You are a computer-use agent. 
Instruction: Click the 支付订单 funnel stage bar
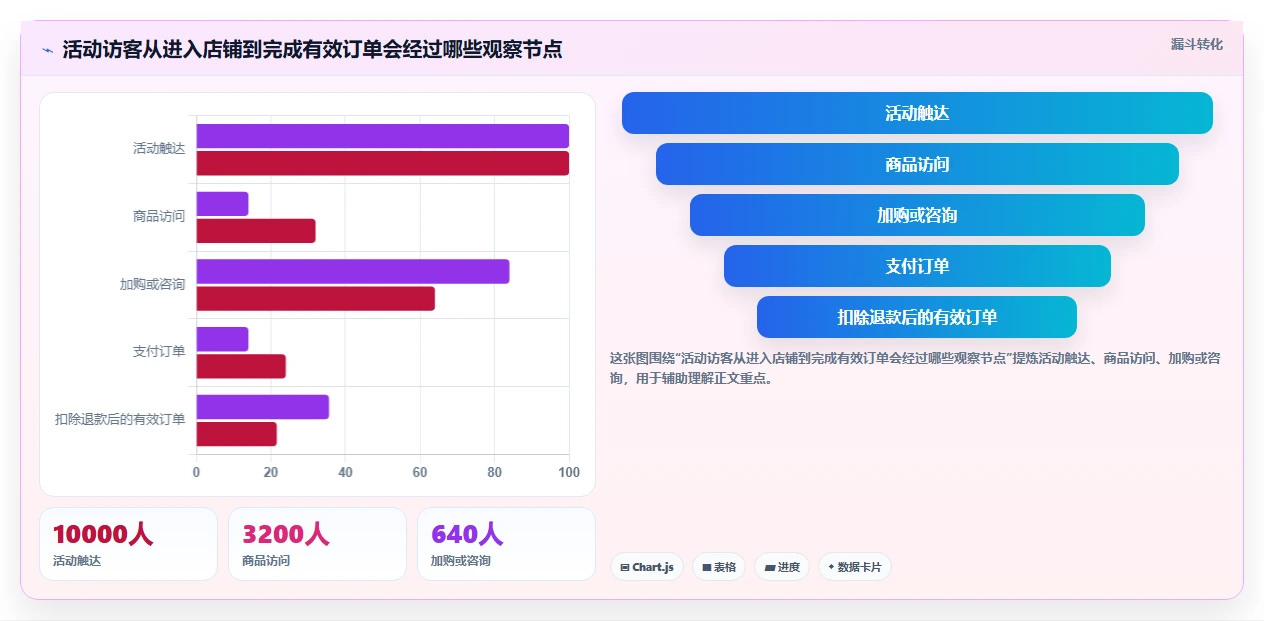(917, 266)
